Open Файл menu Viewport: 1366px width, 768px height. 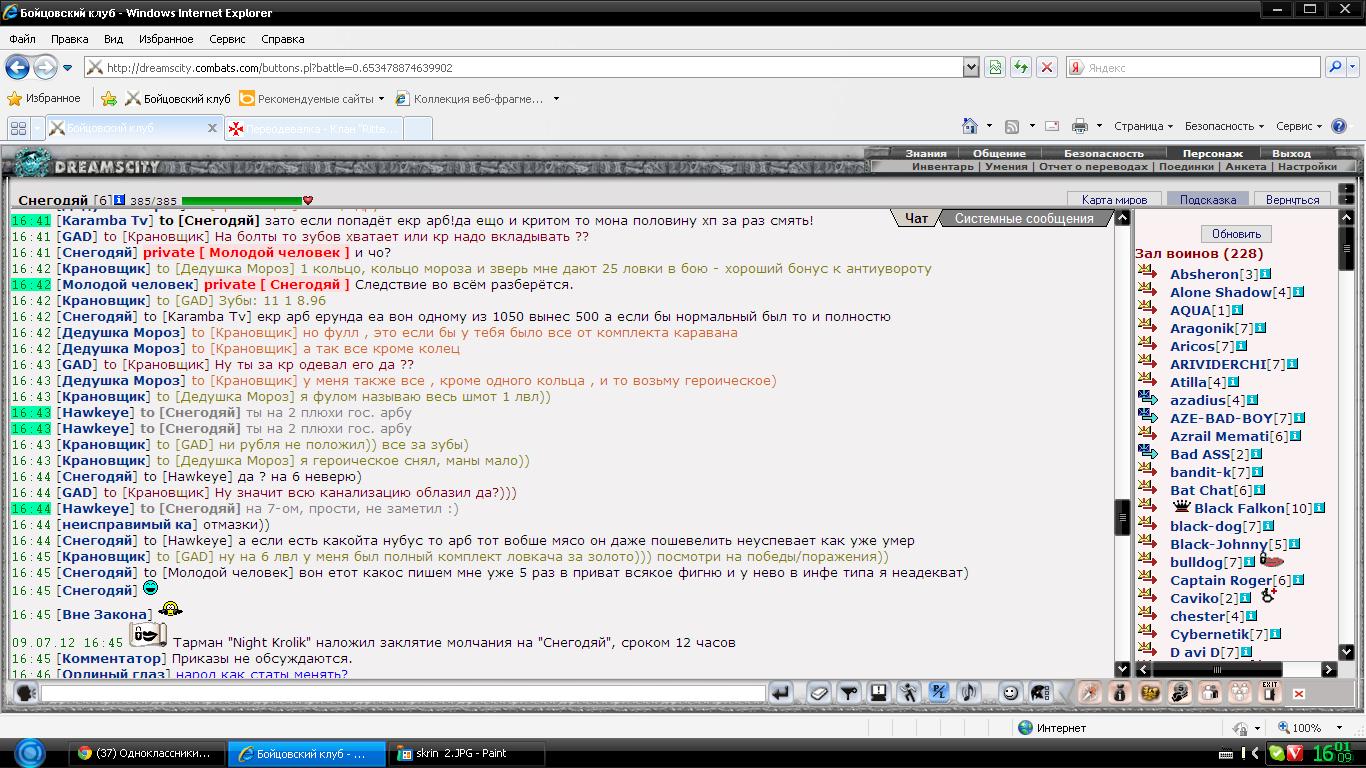(22, 39)
